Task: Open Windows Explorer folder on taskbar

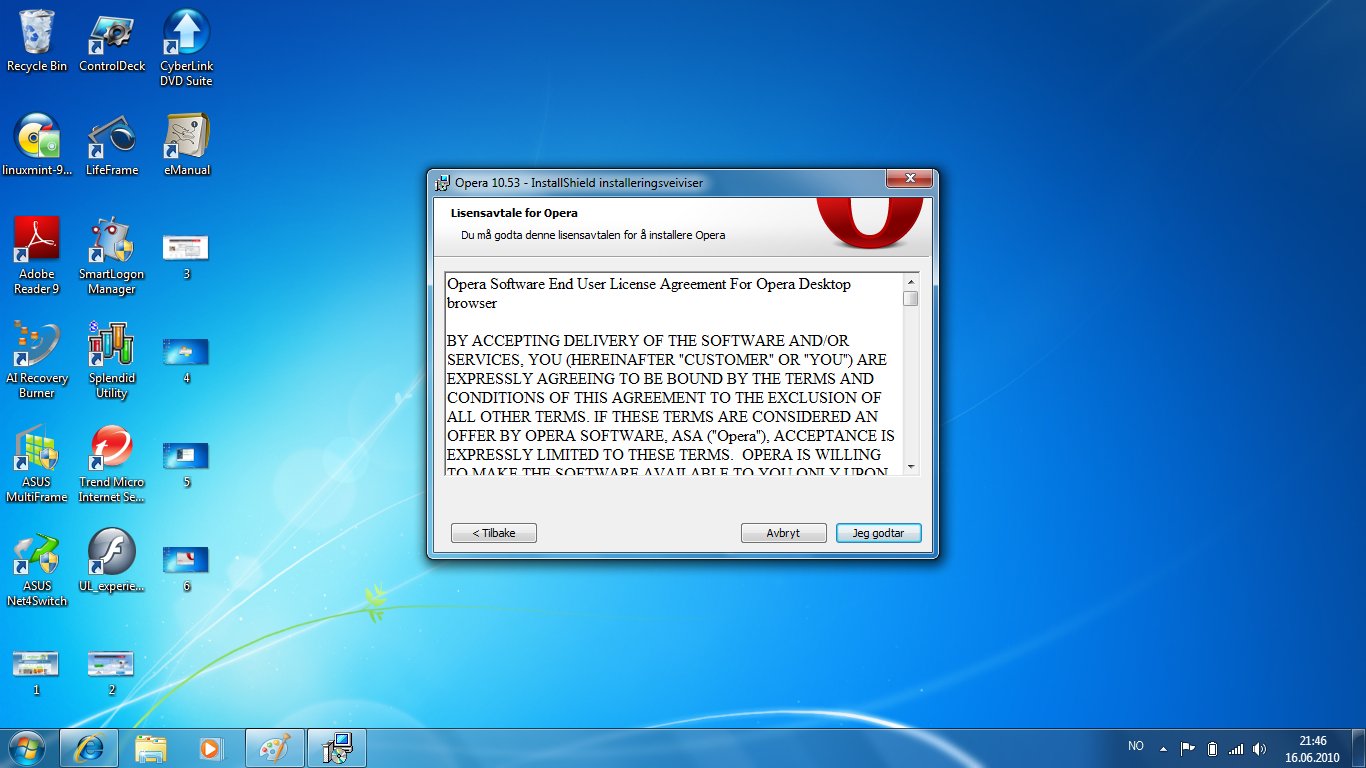Action: [x=151, y=748]
